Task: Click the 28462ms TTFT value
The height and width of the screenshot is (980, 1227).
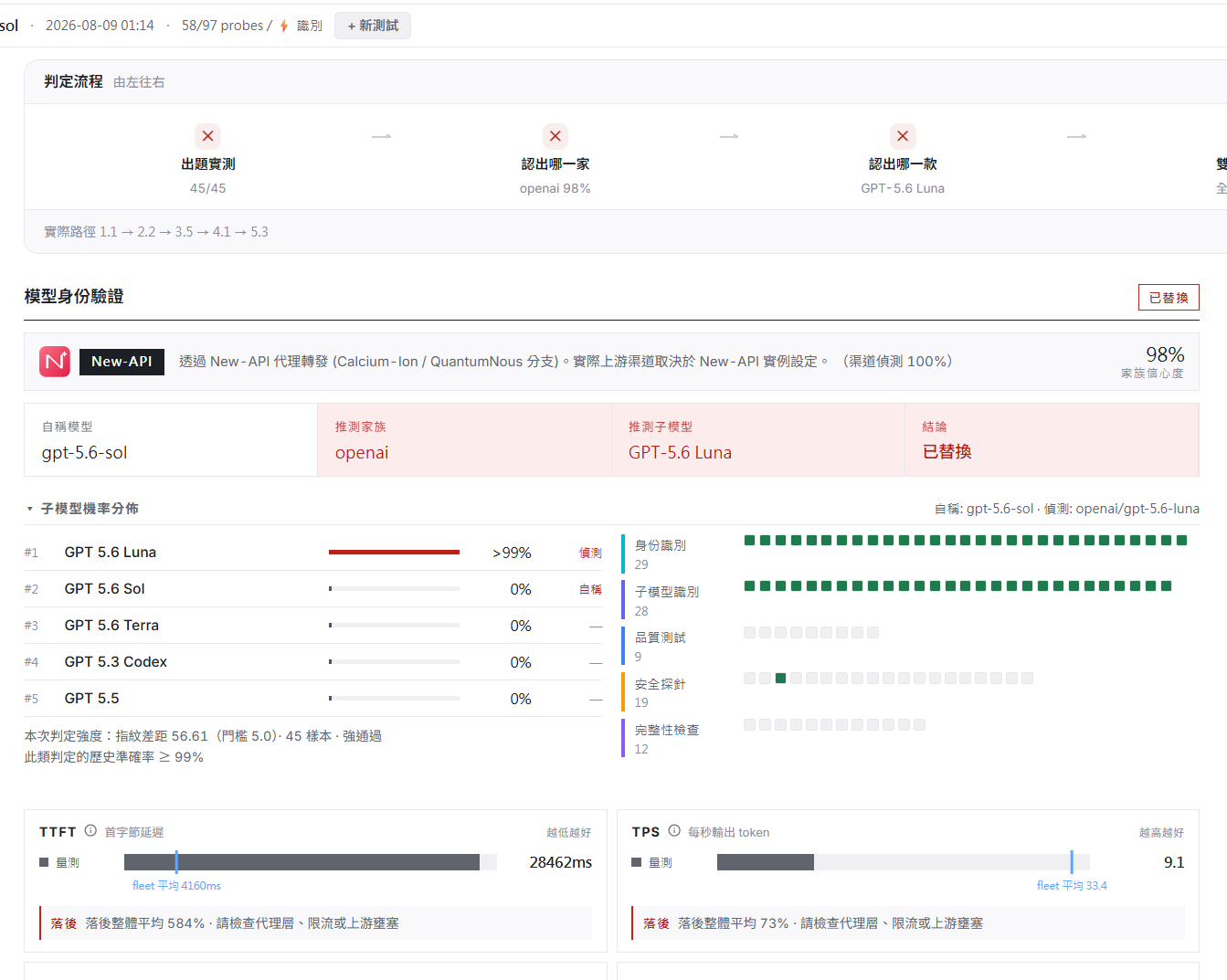Action: (x=561, y=862)
